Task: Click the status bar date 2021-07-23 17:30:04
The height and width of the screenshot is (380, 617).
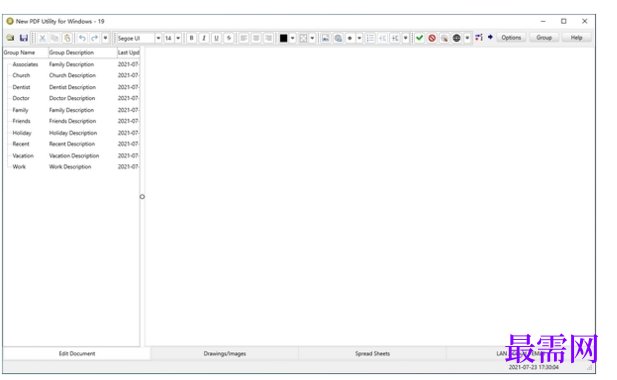Action: click(533, 367)
